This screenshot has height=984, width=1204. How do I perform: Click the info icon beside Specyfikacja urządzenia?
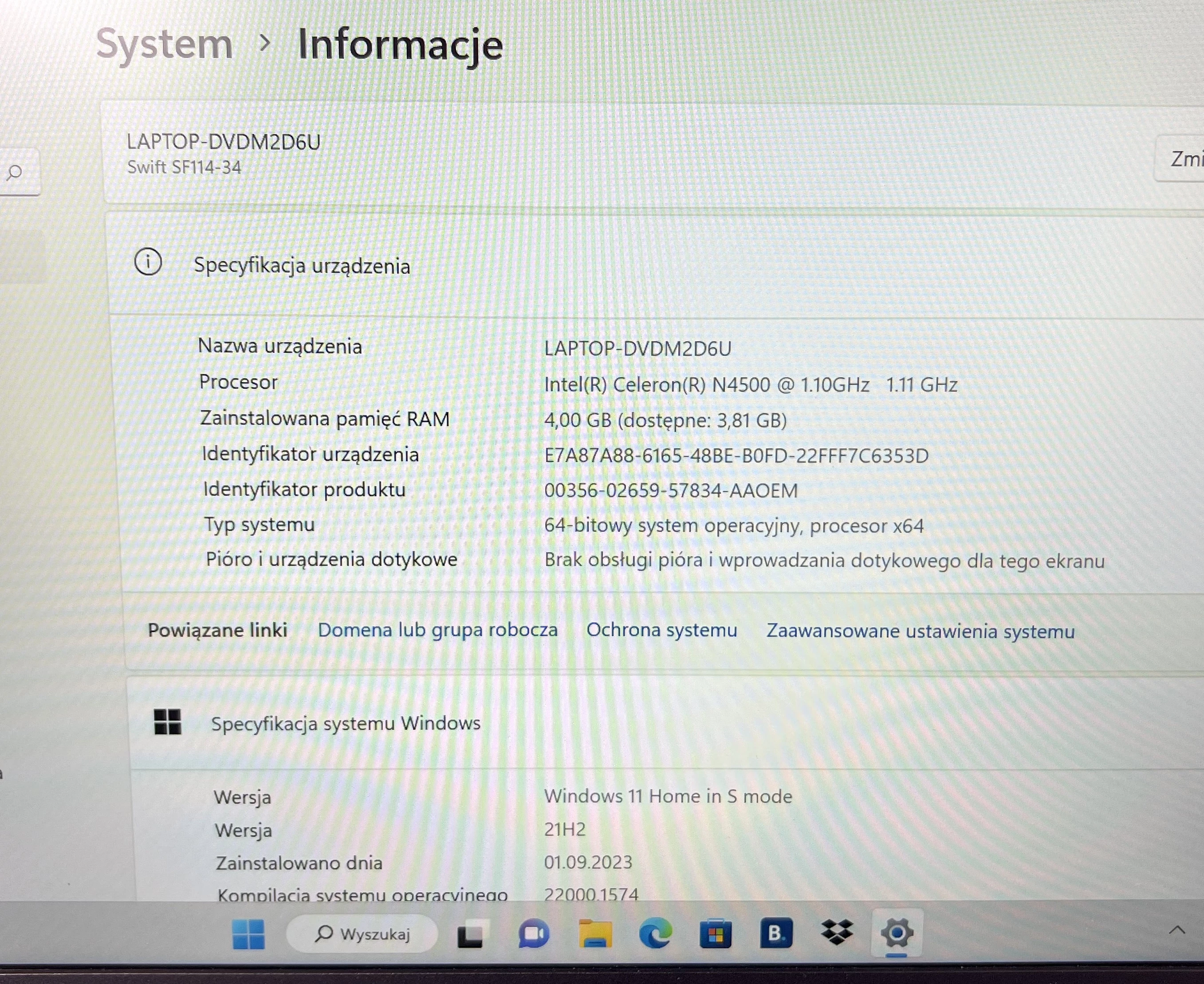pos(148,262)
